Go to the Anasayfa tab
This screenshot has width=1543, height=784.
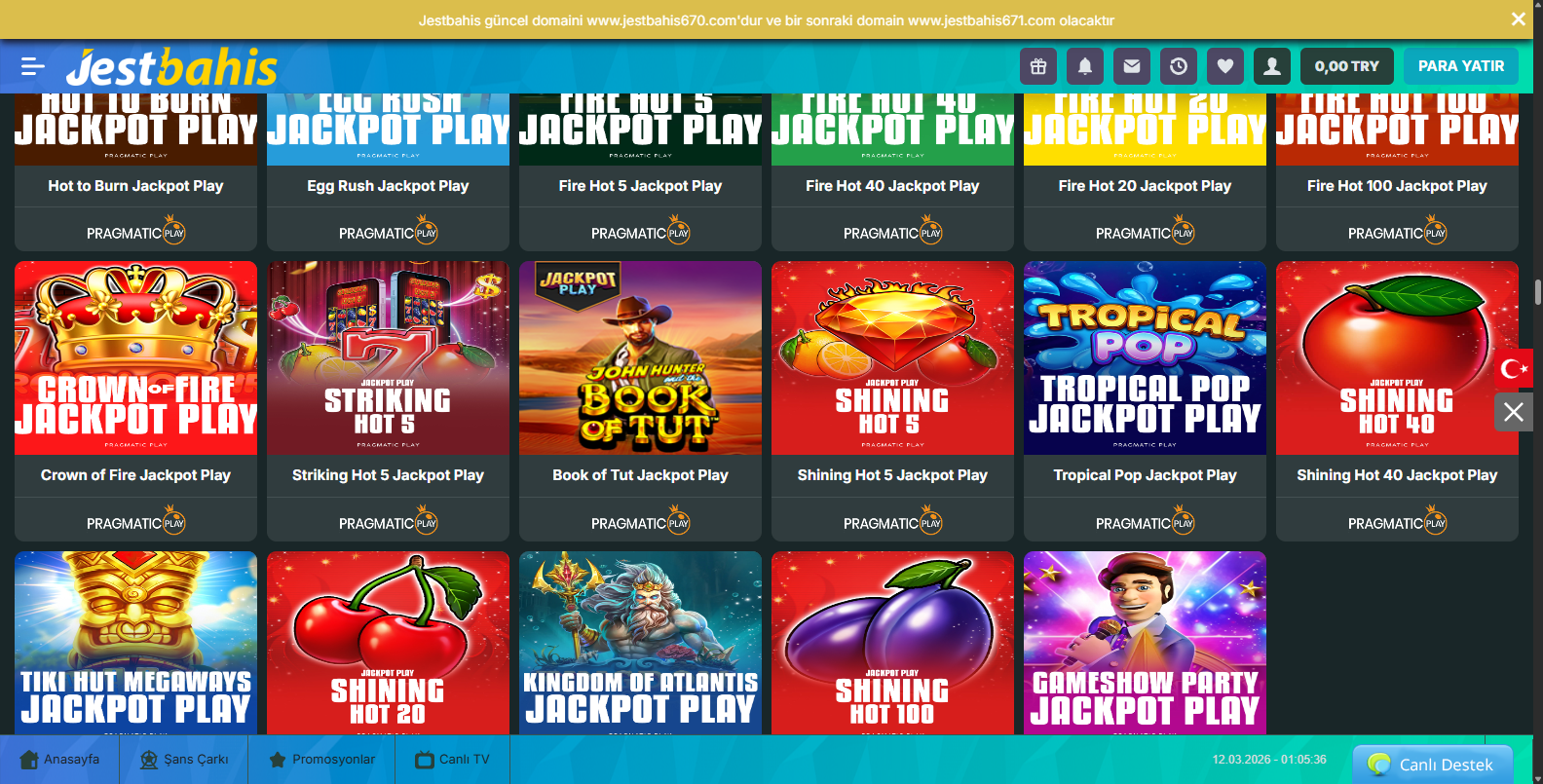(59, 760)
